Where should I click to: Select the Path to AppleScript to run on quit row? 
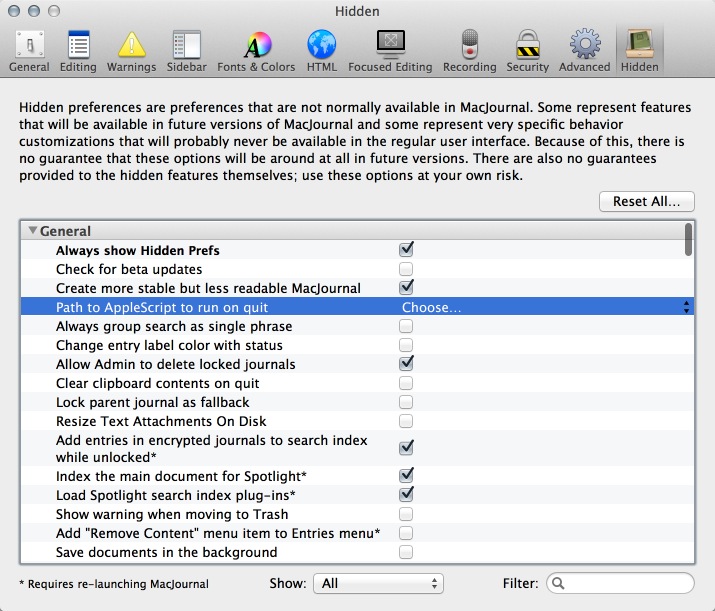358,307
